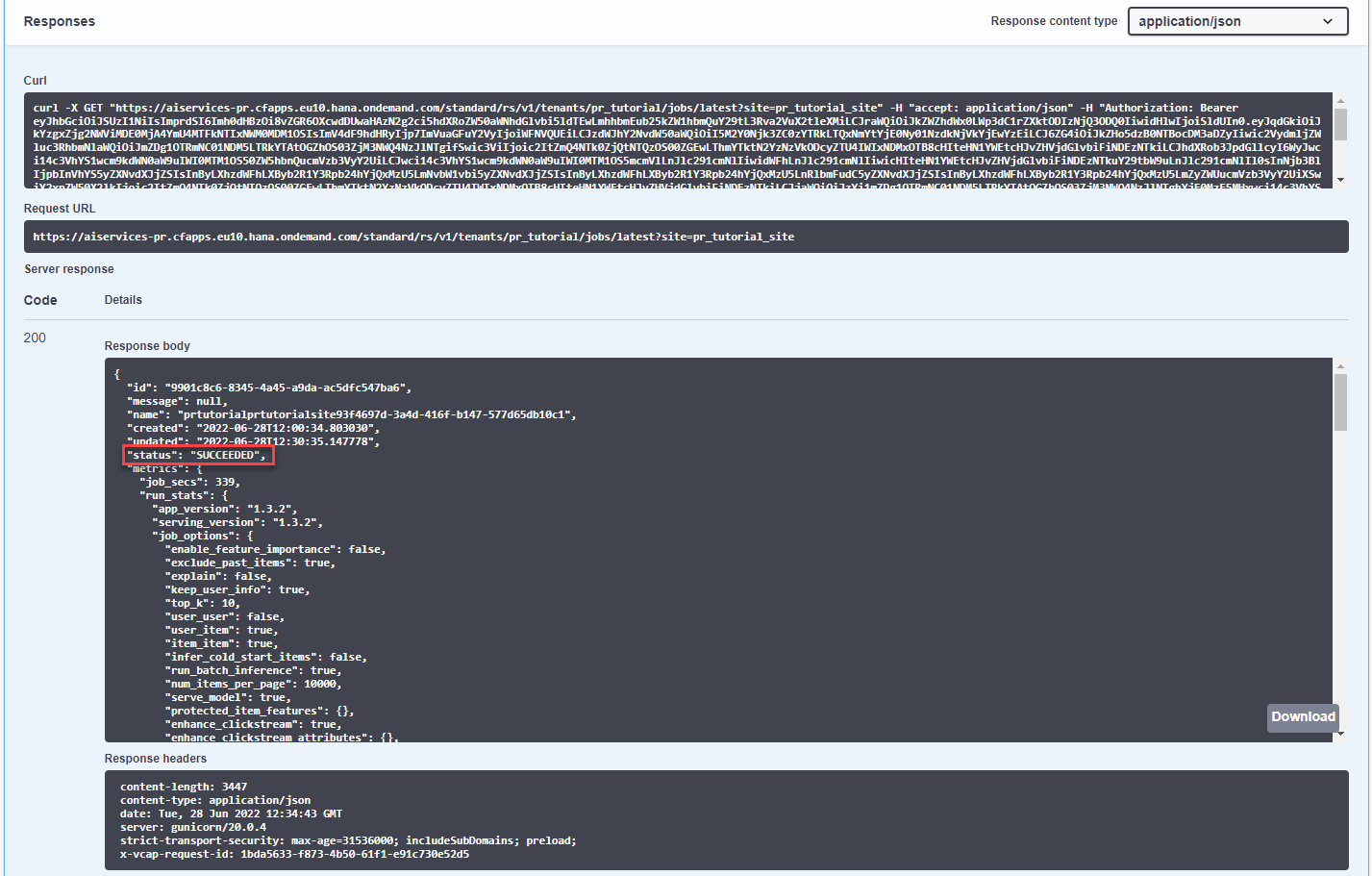The image size is (1372, 876).
Task: Click the "Code" column header
Action: tap(40, 300)
